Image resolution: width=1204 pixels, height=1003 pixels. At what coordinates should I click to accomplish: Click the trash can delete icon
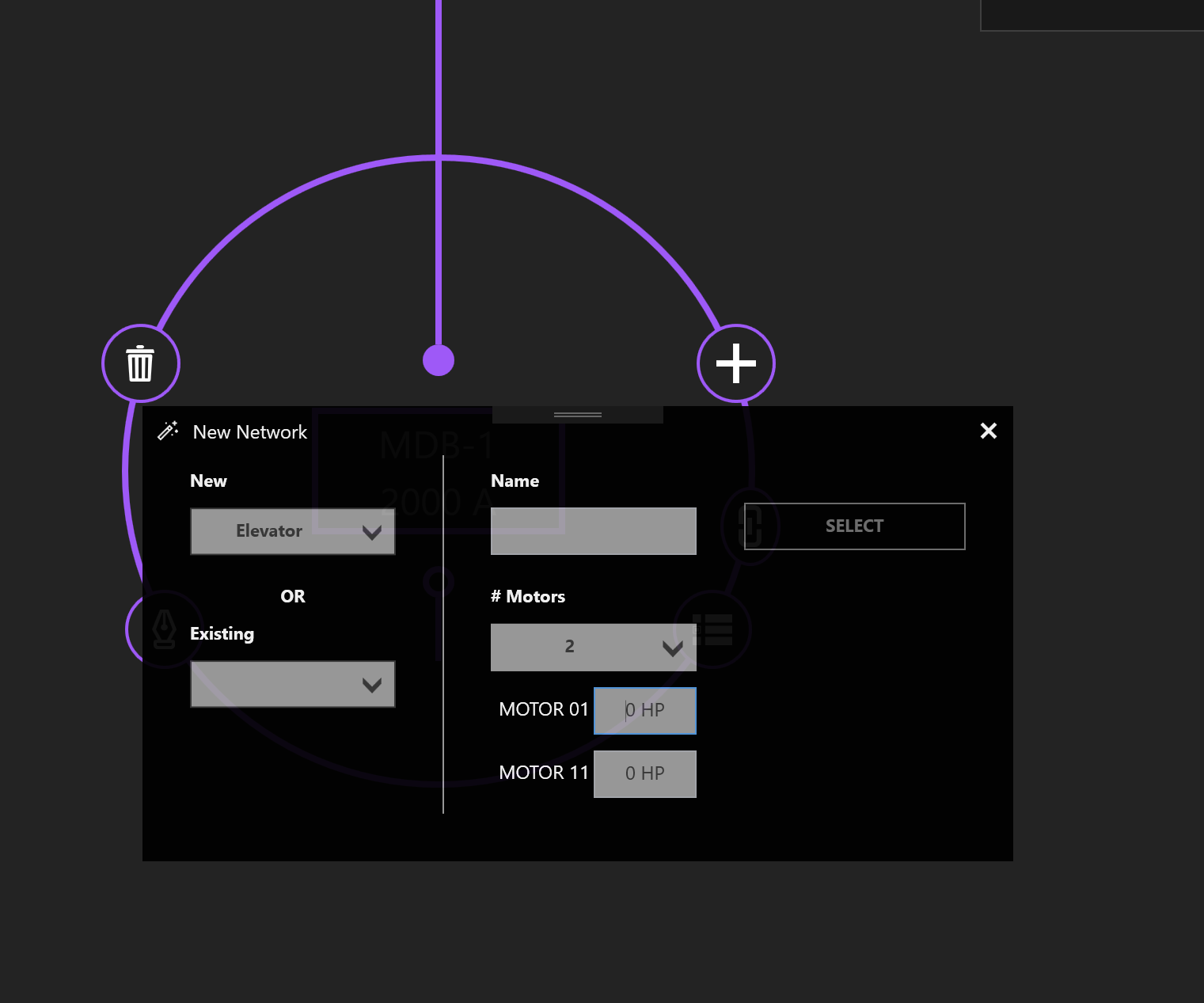140,363
